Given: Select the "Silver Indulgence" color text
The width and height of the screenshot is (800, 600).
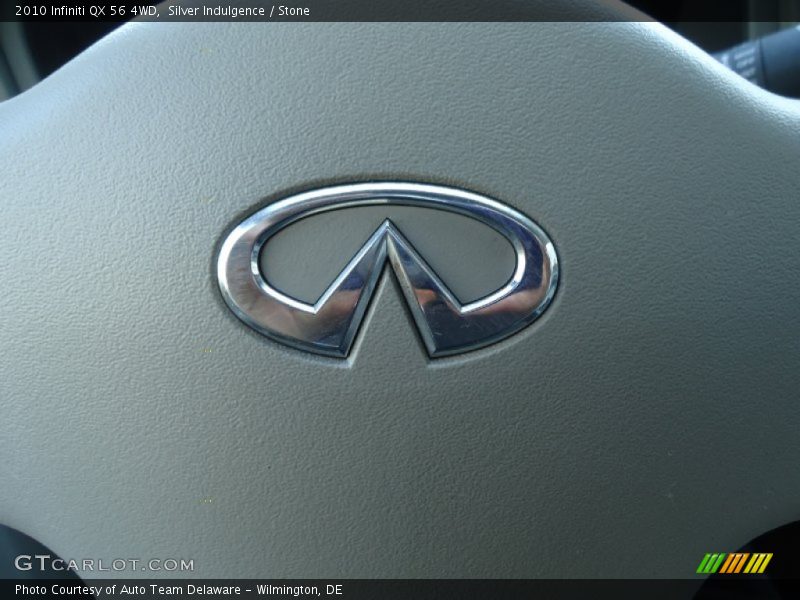Looking at the screenshot, I should click(216, 11).
